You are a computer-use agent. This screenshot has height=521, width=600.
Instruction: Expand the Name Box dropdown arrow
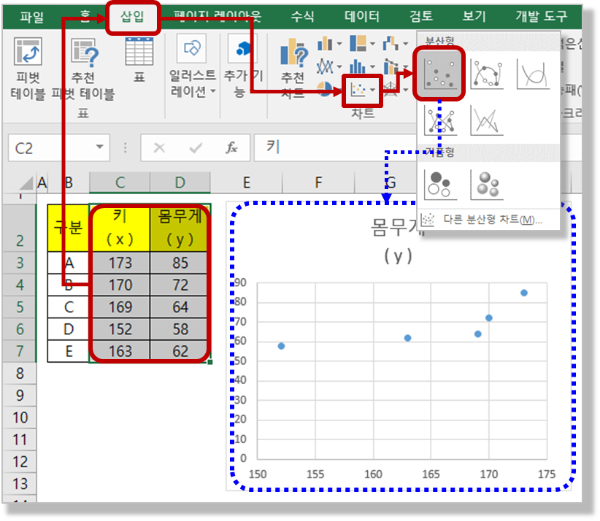[x=100, y=147]
